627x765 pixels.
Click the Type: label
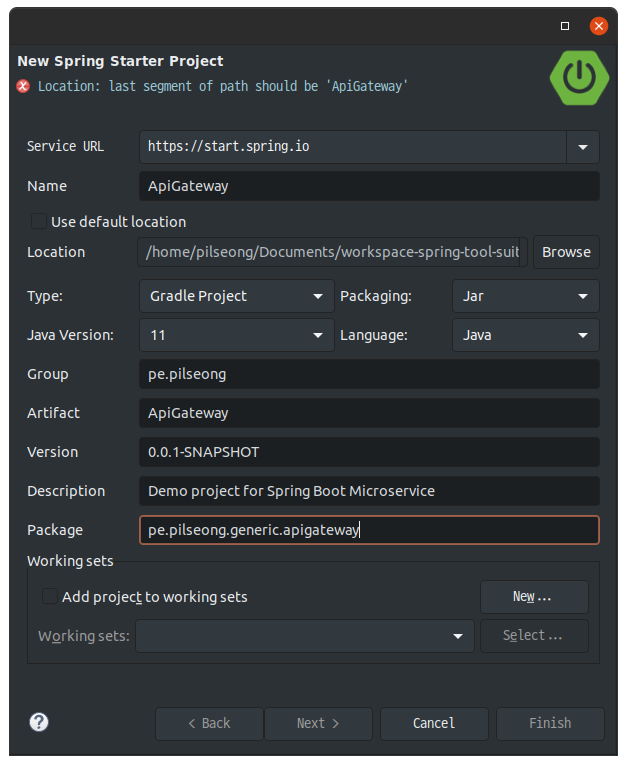click(45, 296)
